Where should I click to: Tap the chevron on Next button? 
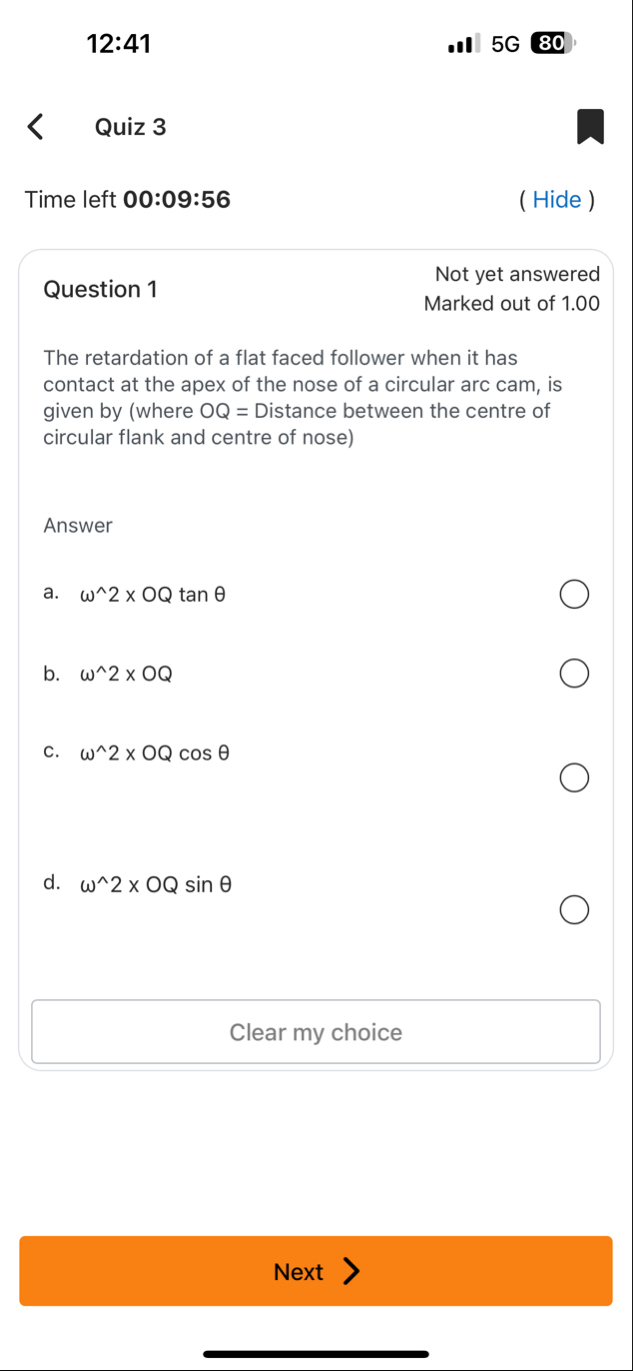pyautogui.click(x=350, y=1271)
